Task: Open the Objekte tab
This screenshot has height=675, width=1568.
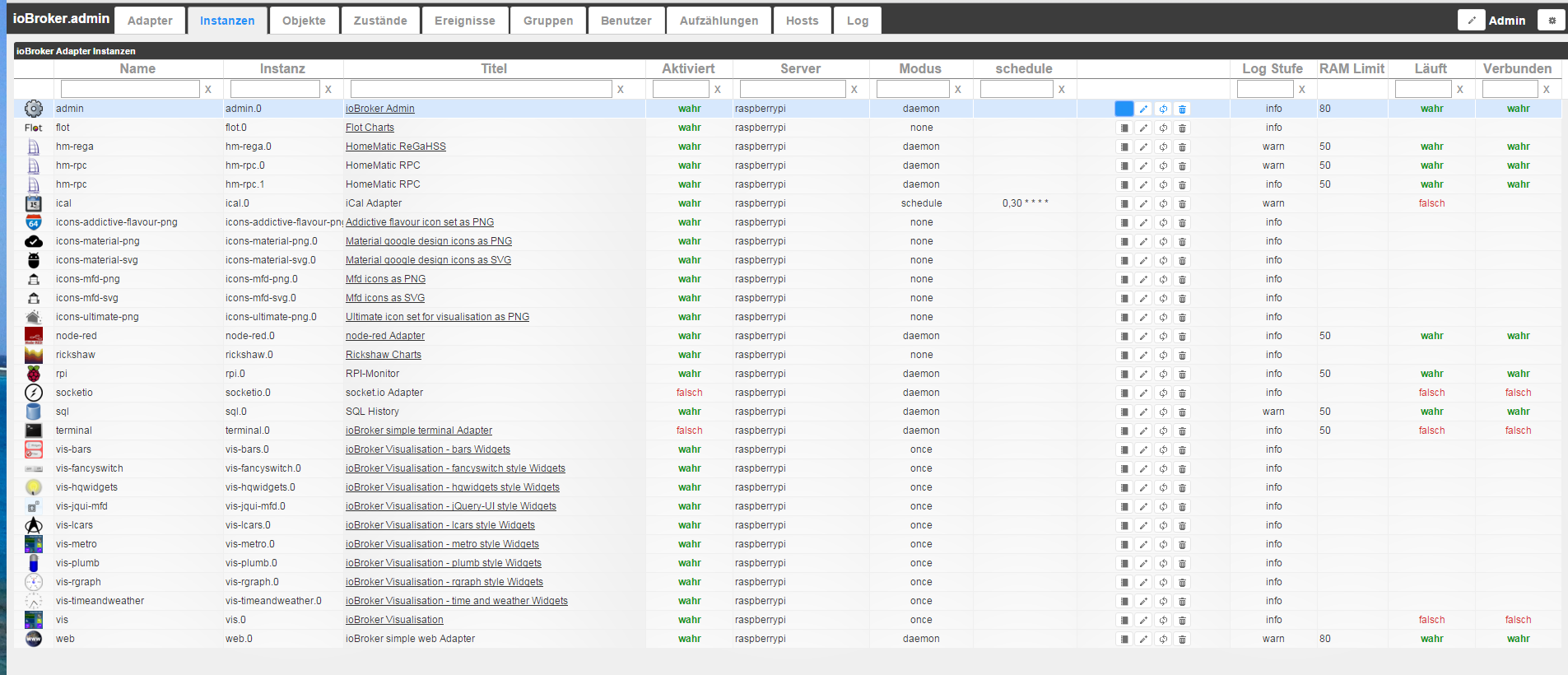Action: pos(304,21)
